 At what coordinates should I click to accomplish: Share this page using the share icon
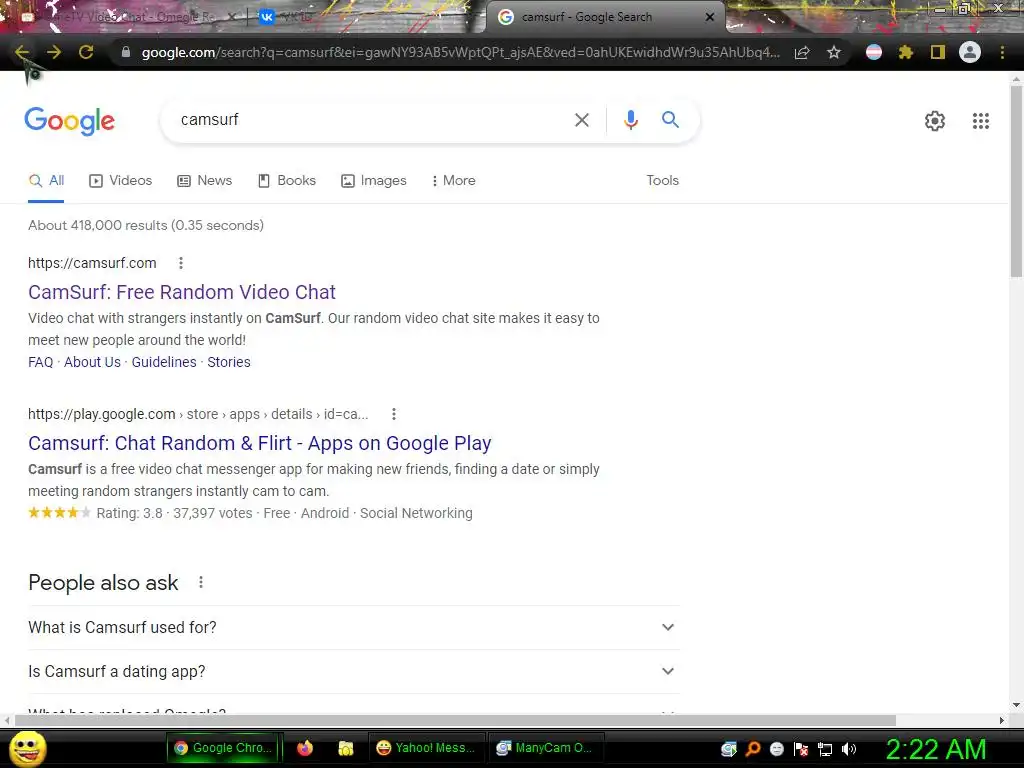pos(802,52)
